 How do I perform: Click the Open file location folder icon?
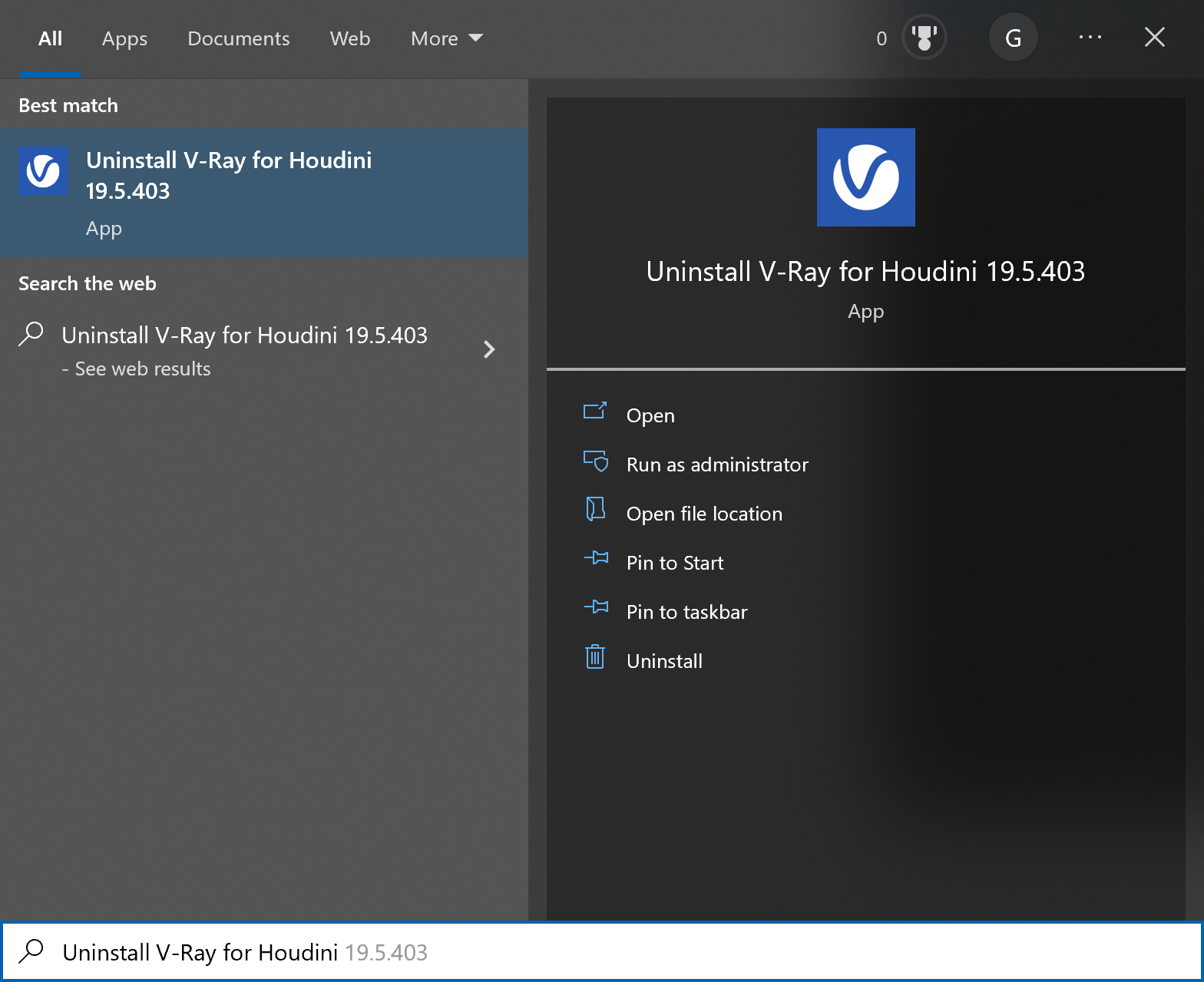(595, 509)
